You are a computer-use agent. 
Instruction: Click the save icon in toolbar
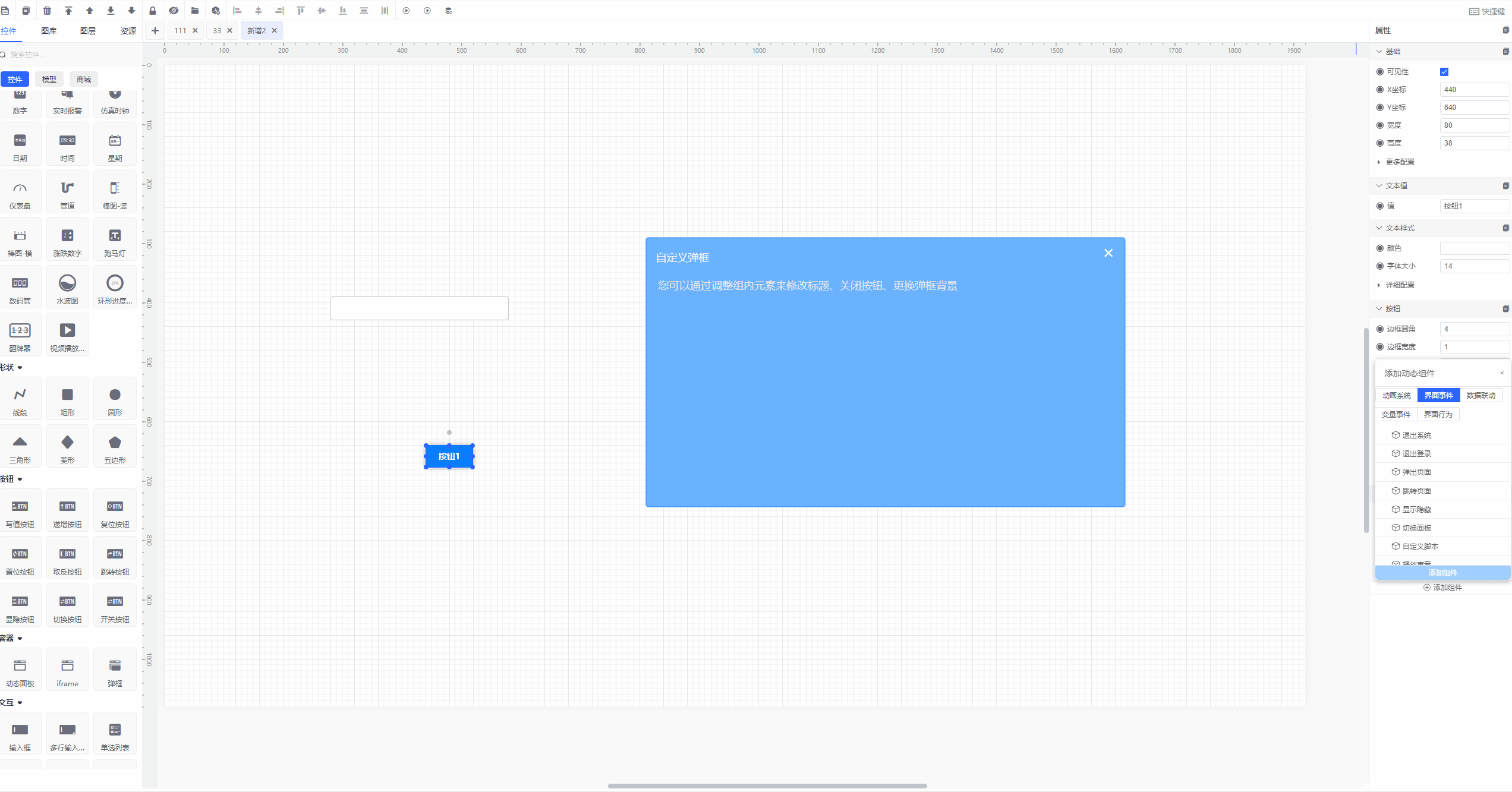[5, 11]
